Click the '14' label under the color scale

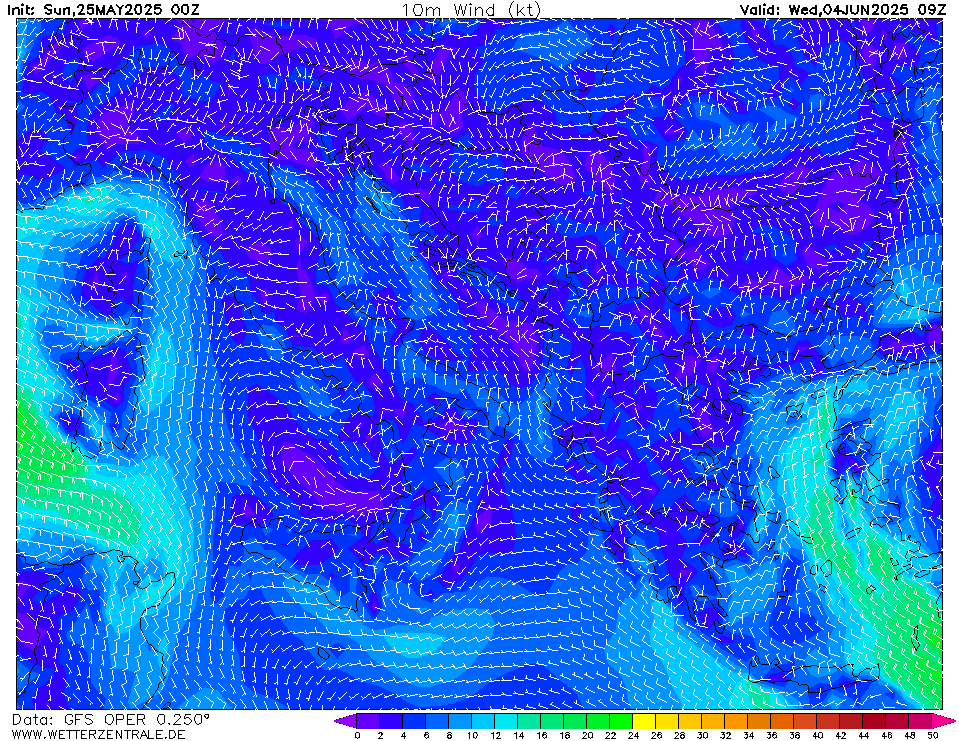pyautogui.click(x=518, y=735)
